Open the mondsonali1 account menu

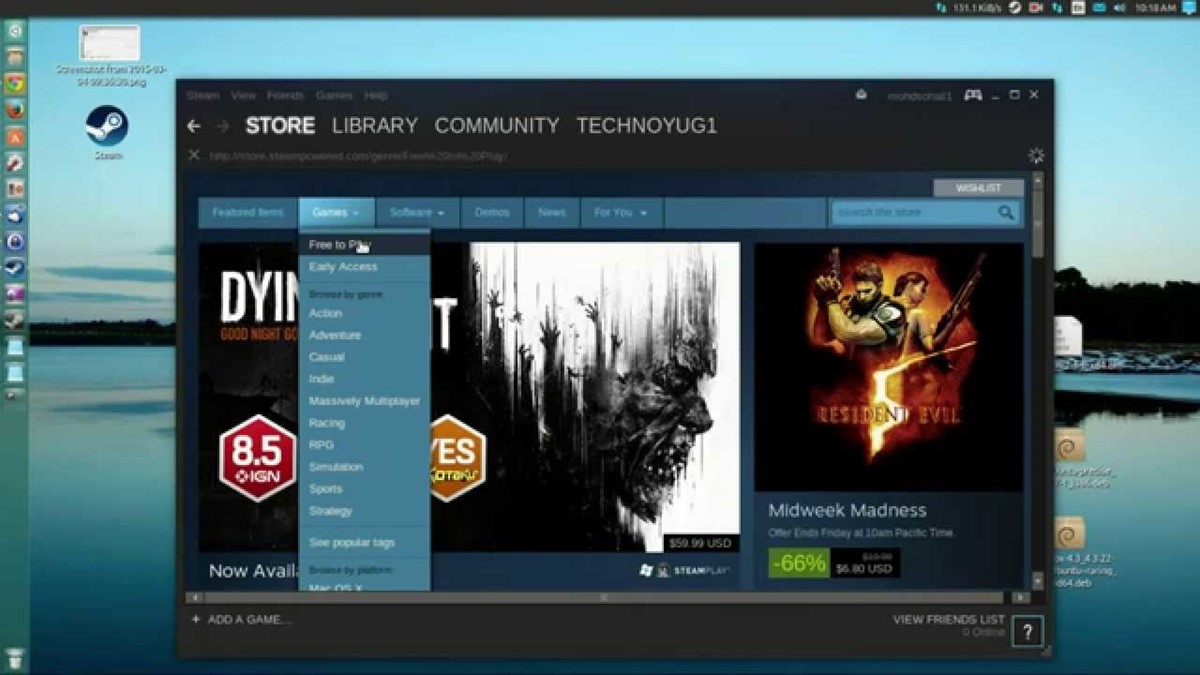(x=919, y=96)
